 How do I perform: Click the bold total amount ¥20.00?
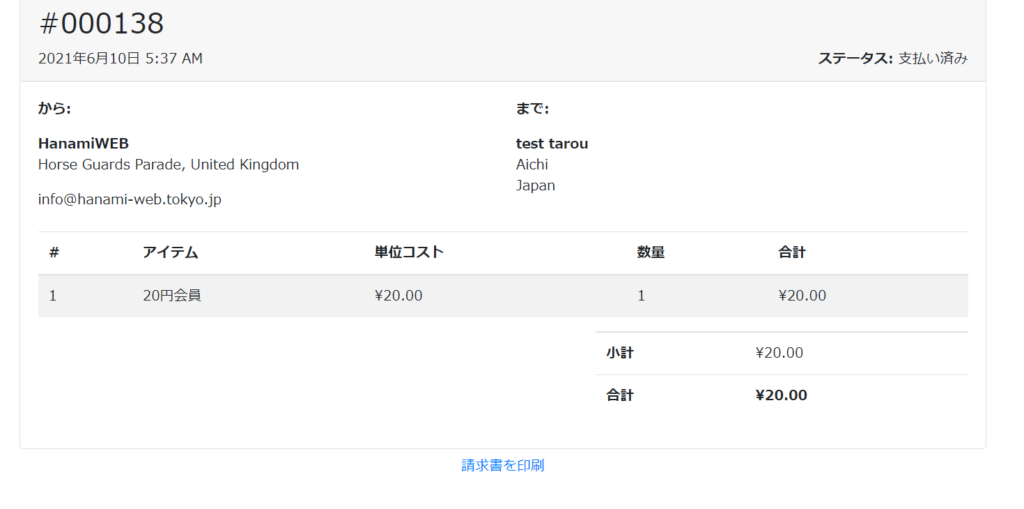pyautogui.click(x=781, y=395)
